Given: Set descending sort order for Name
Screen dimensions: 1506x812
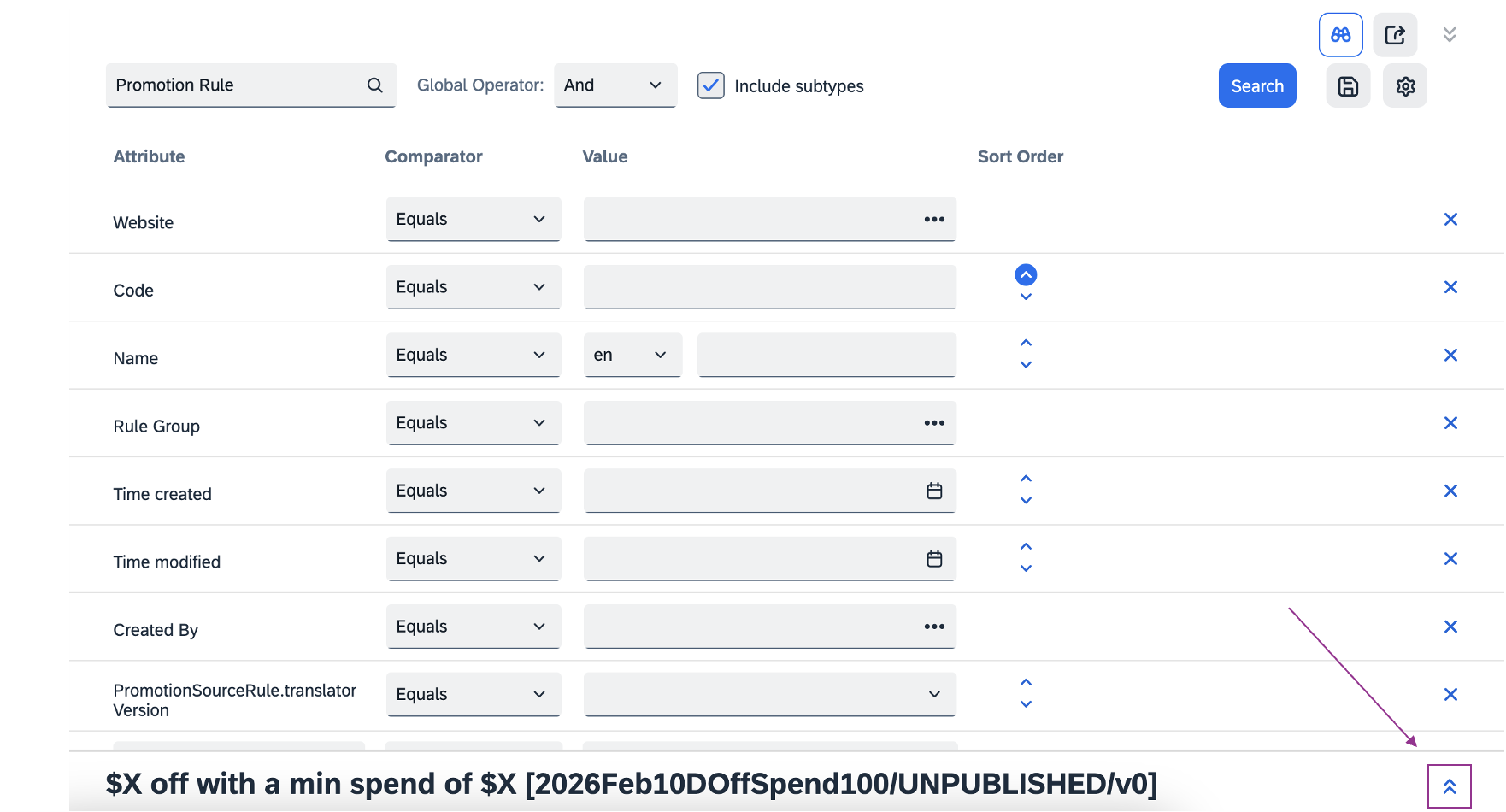Looking at the screenshot, I should [1026, 365].
